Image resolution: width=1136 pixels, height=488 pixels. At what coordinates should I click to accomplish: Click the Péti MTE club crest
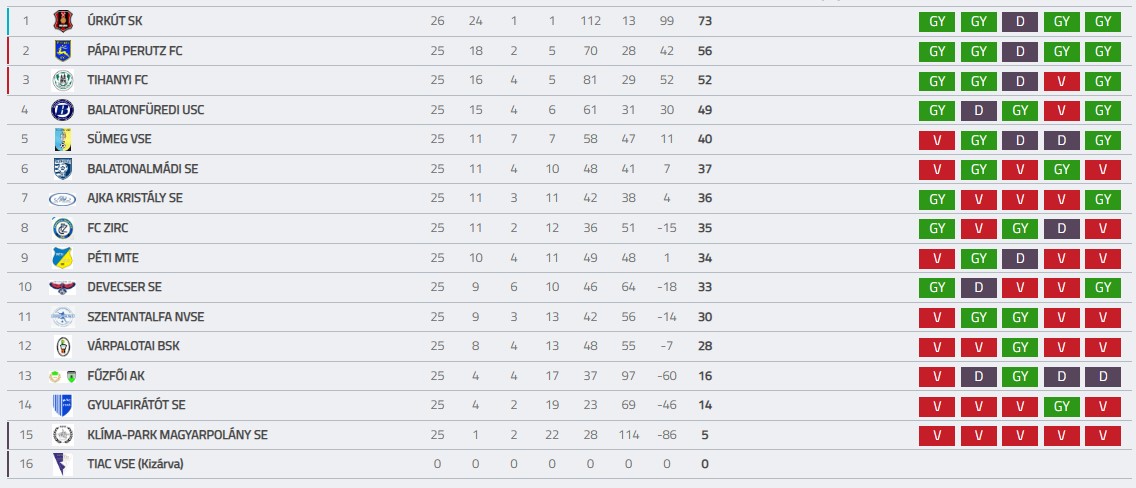(62, 258)
